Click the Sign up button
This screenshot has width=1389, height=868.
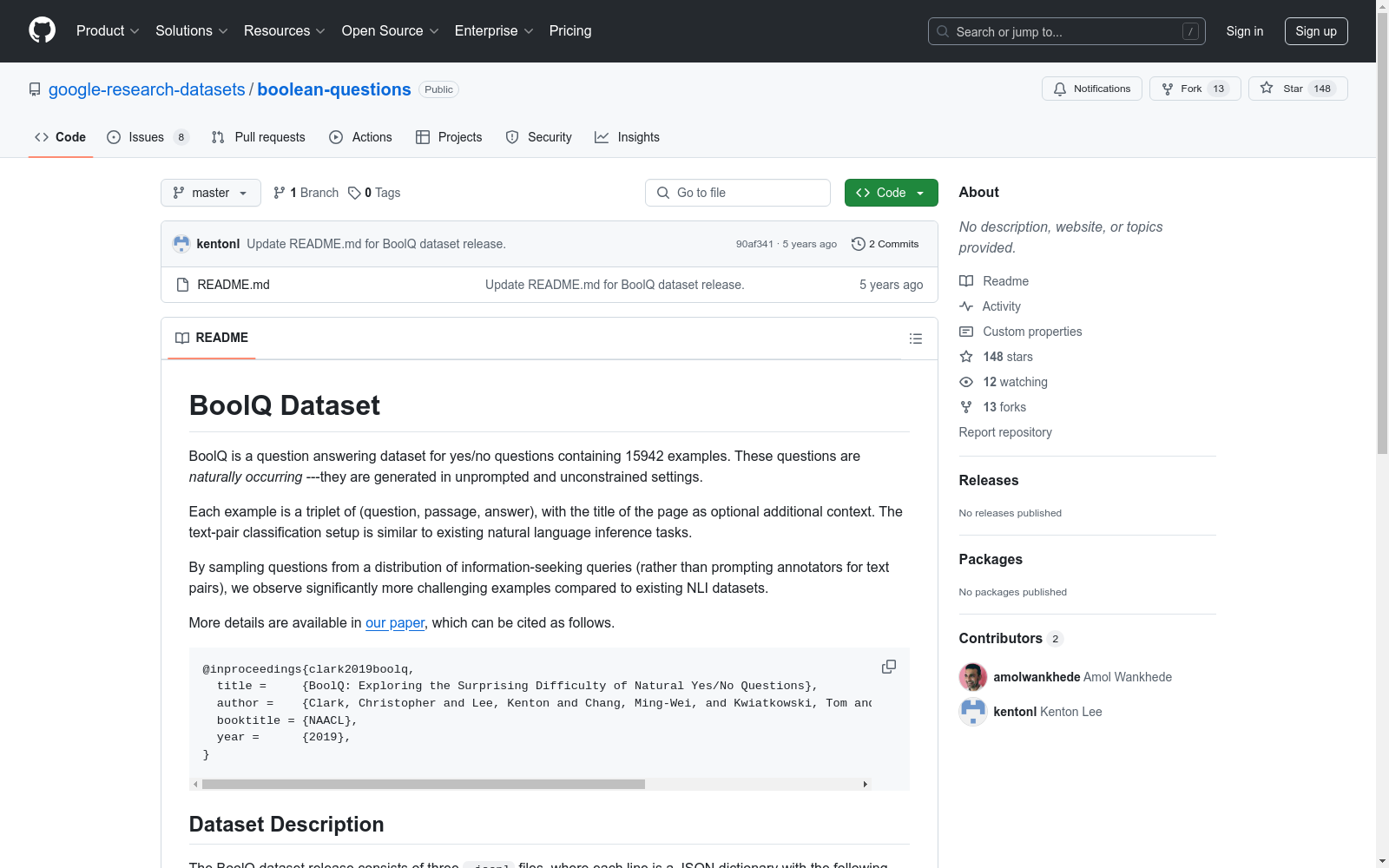(x=1316, y=31)
